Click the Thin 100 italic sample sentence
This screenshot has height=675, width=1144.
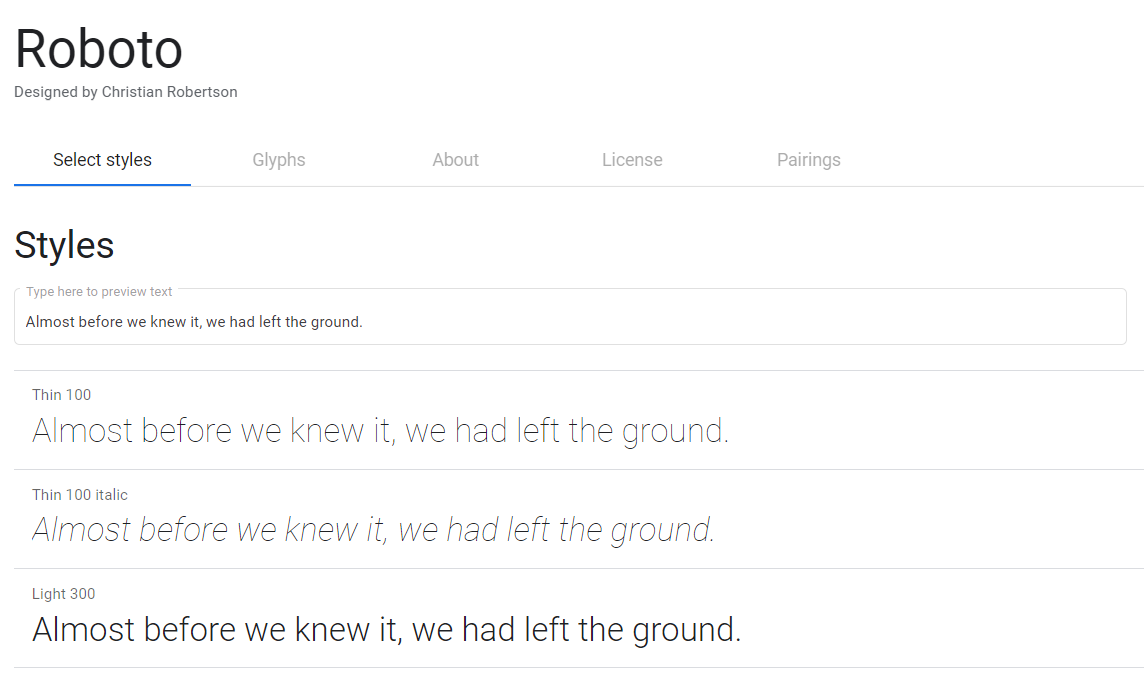373,530
